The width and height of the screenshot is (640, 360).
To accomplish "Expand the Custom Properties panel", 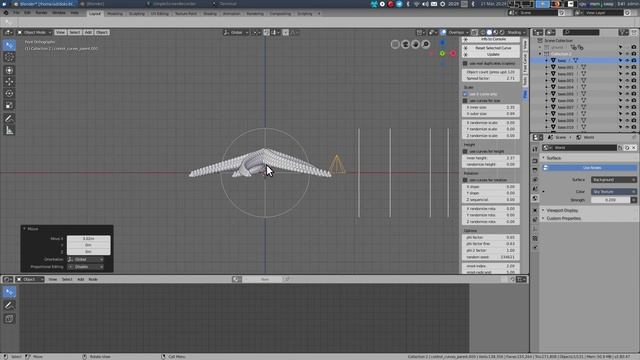I will pyautogui.click(x=563, y=218).
